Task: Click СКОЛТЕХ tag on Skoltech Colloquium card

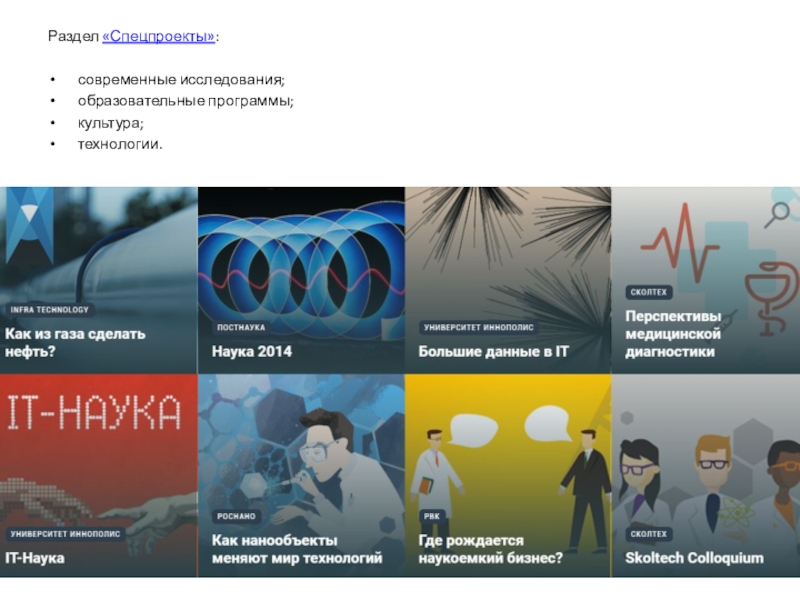Action: (x=648, y=534)
